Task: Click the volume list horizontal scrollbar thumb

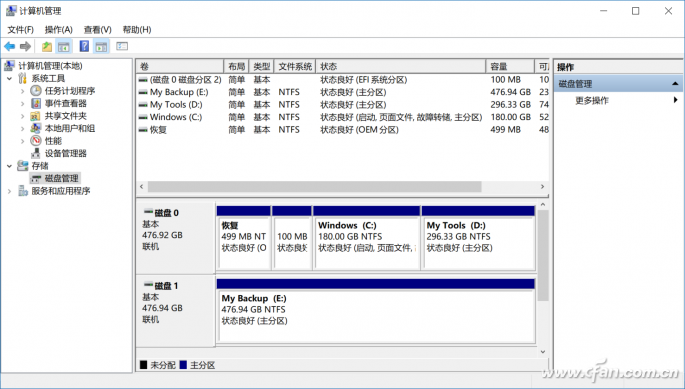Action: coord(315,187)
